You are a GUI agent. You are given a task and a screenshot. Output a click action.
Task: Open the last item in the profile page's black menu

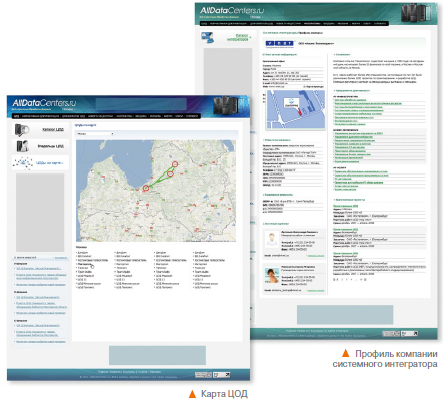[380, 23]
